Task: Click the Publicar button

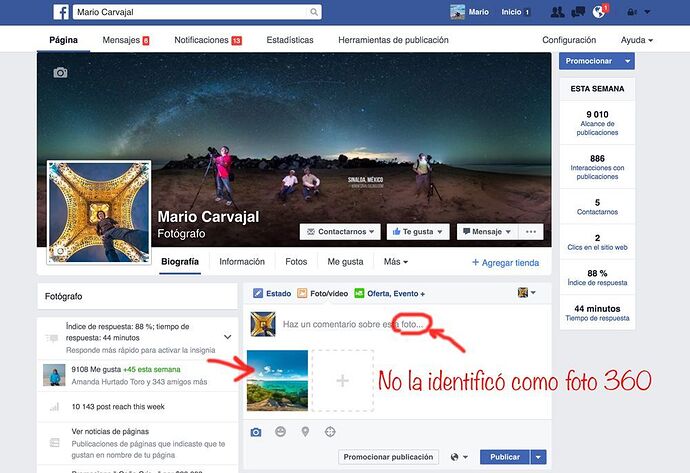Action: click(x=505, y=457)
